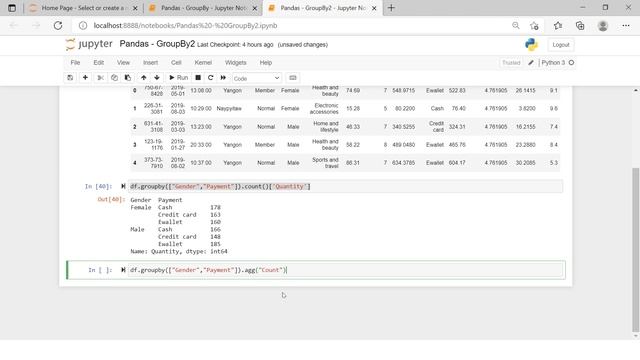Open the Cell menu
The image size is (640, 360).
pos(176,63)
